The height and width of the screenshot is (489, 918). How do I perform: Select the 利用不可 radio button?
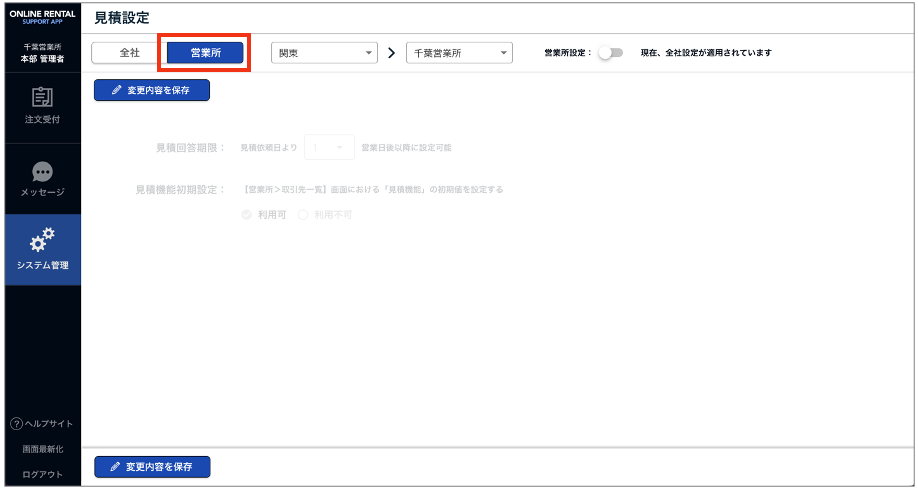[304, 215]
